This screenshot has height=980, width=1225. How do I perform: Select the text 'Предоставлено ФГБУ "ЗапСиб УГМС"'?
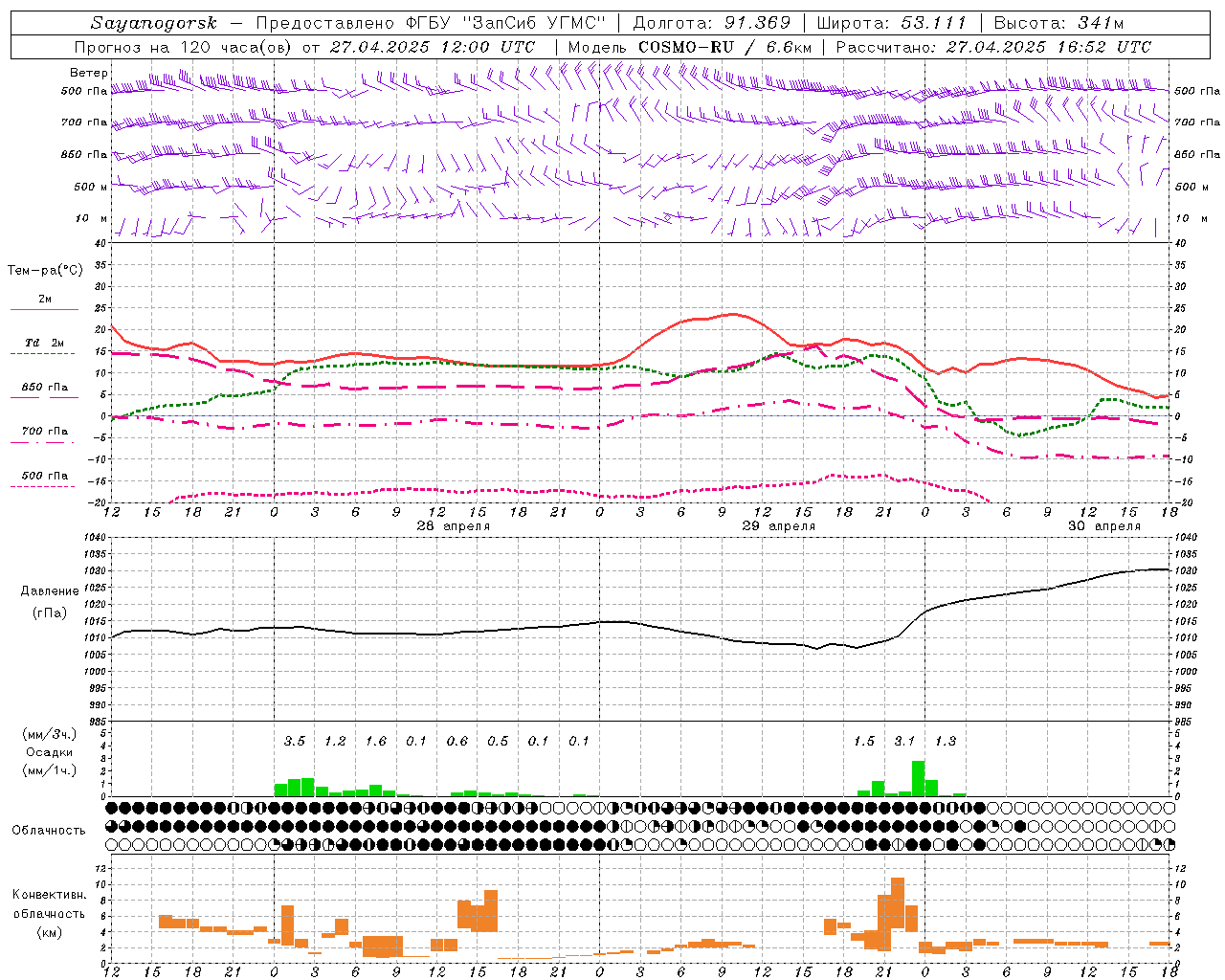pos(431,23)
